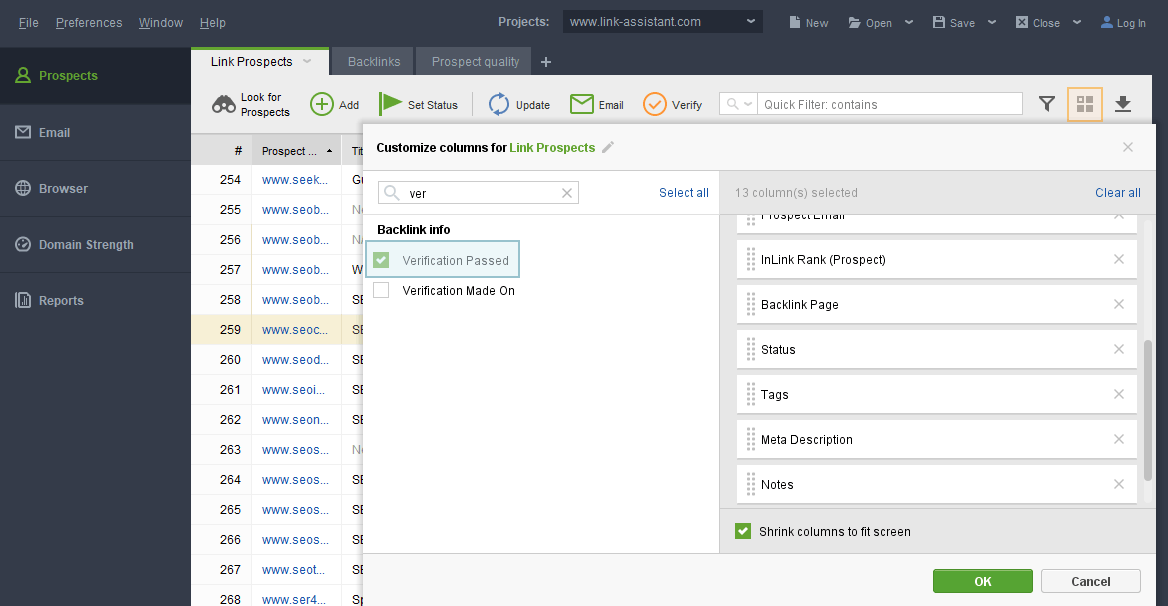The height and width of the screenshot is (606, 1168).
Task: Click OK to apply columns
Action: tap(983, 581)
